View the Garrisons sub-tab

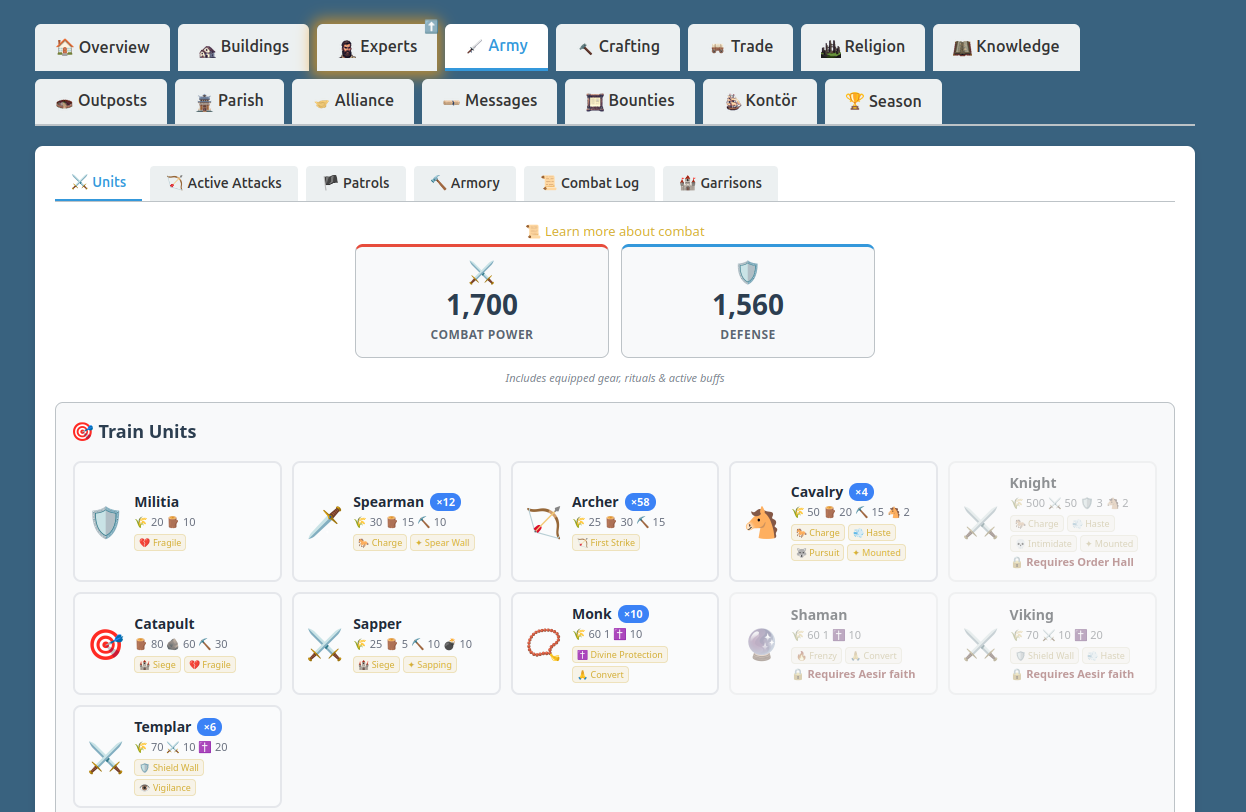[720, 183]
